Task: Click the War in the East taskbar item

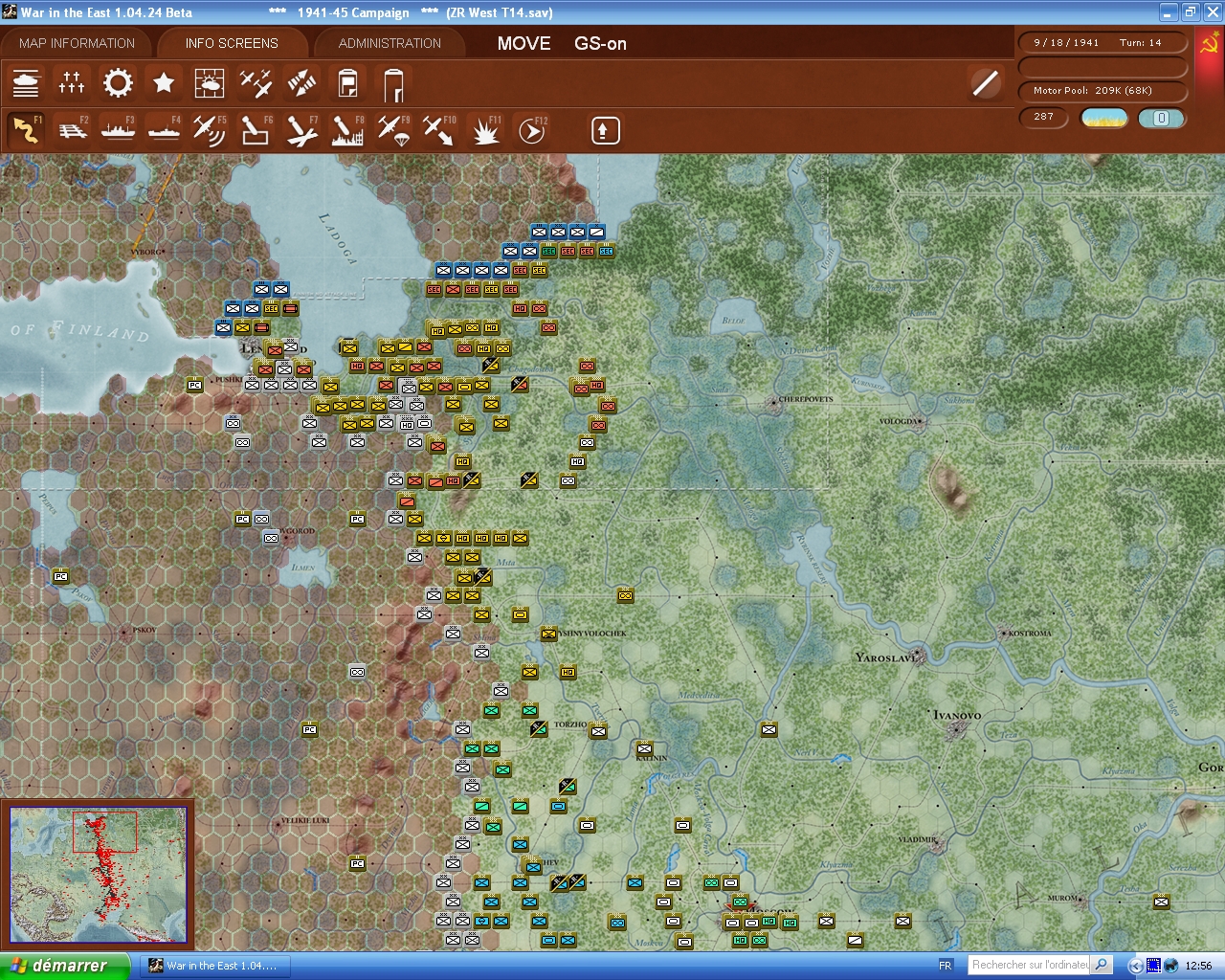Action: (214, 966)
